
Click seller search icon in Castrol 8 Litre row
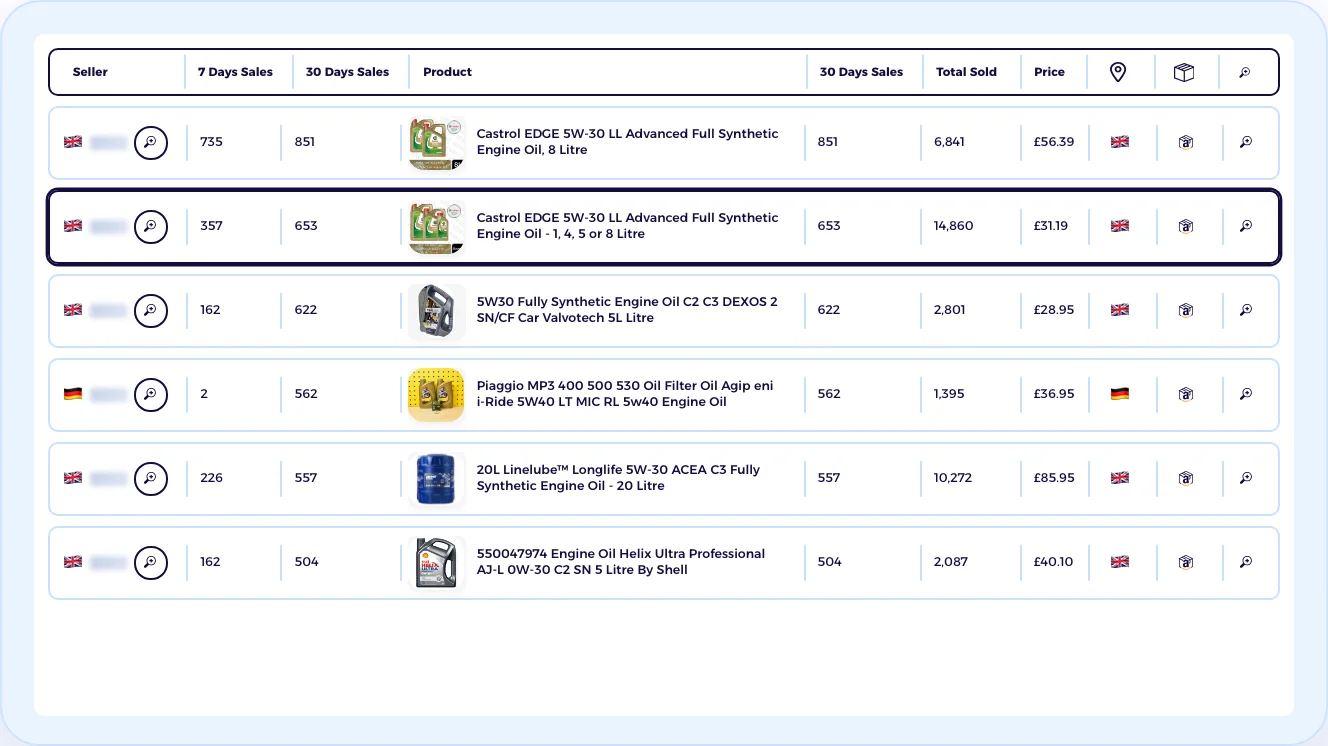151,142
